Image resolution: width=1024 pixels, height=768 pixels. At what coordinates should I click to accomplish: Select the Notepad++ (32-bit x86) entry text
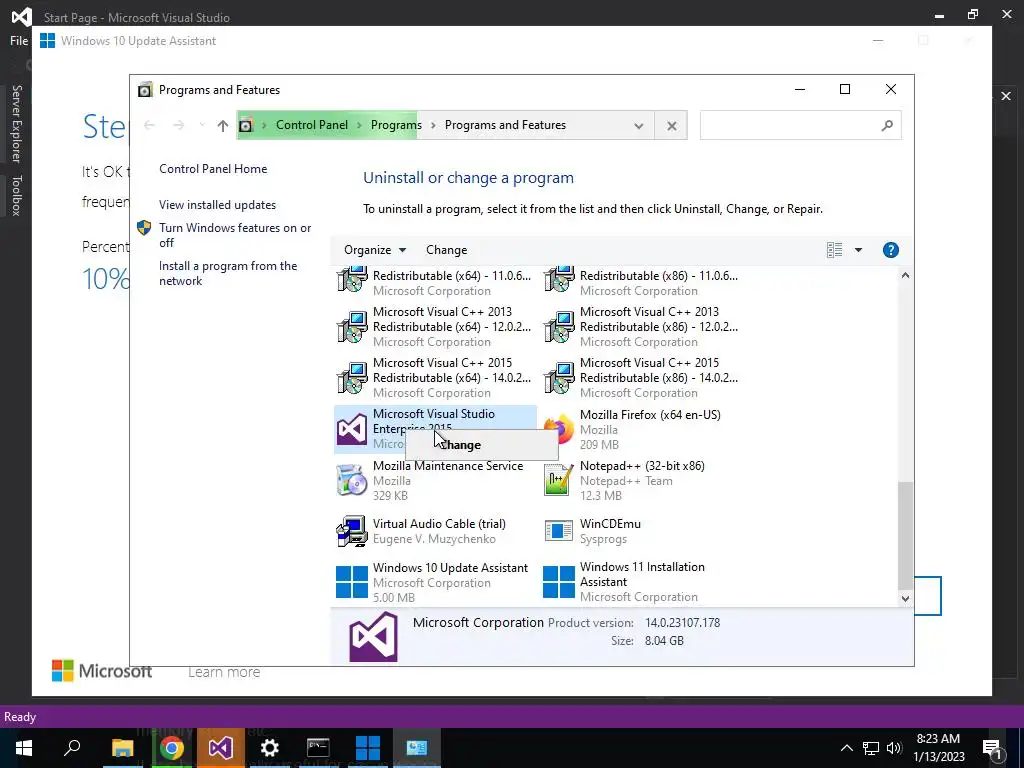click(643, 466)
